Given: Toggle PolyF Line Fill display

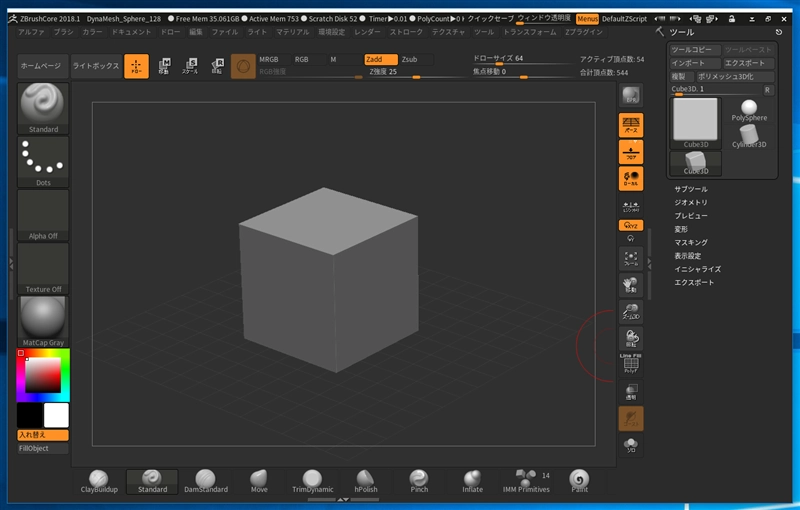Looking at the screenshot, I should pyautogui.click(x=631, y=364).
